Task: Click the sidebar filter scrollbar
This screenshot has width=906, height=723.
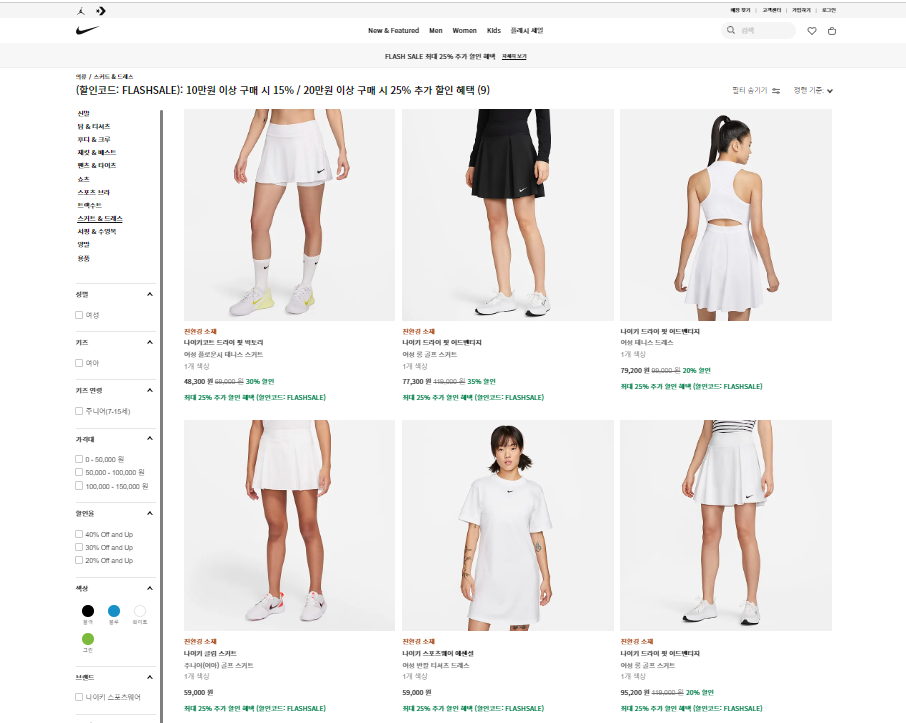Action: (162, 416)
